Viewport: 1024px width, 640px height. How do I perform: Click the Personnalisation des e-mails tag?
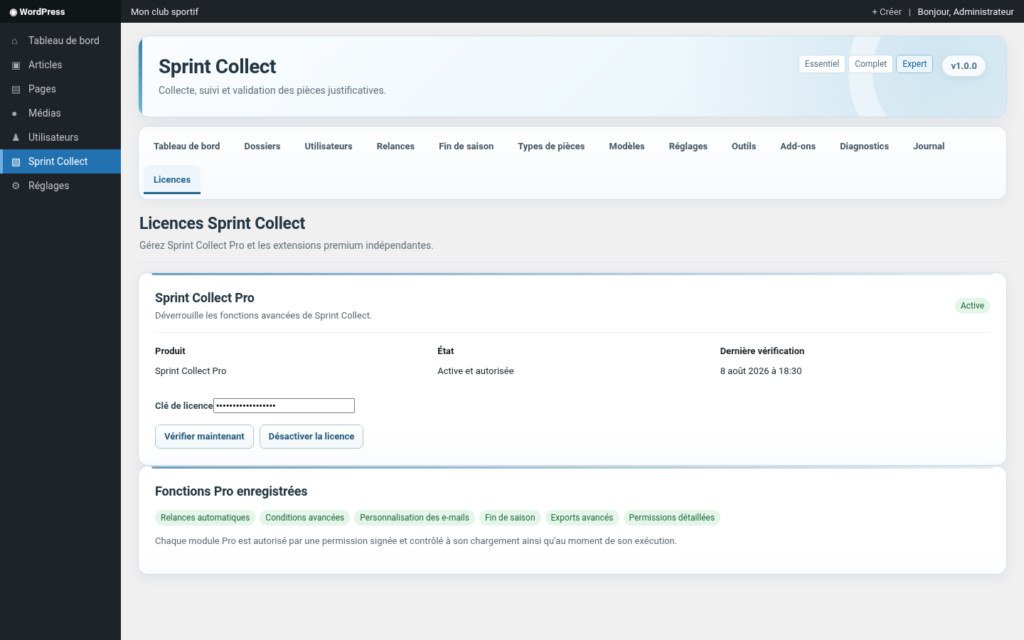[x=414, y=517]
